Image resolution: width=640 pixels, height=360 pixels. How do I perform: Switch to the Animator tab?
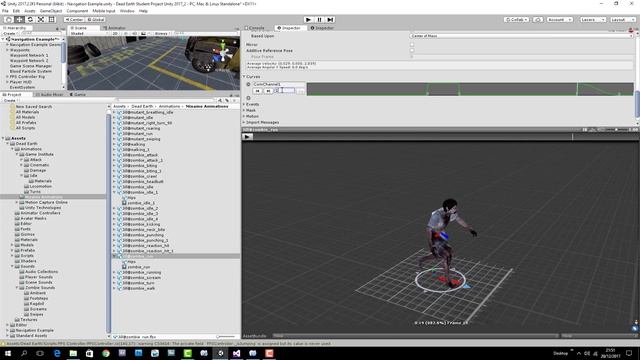point(115,28)
